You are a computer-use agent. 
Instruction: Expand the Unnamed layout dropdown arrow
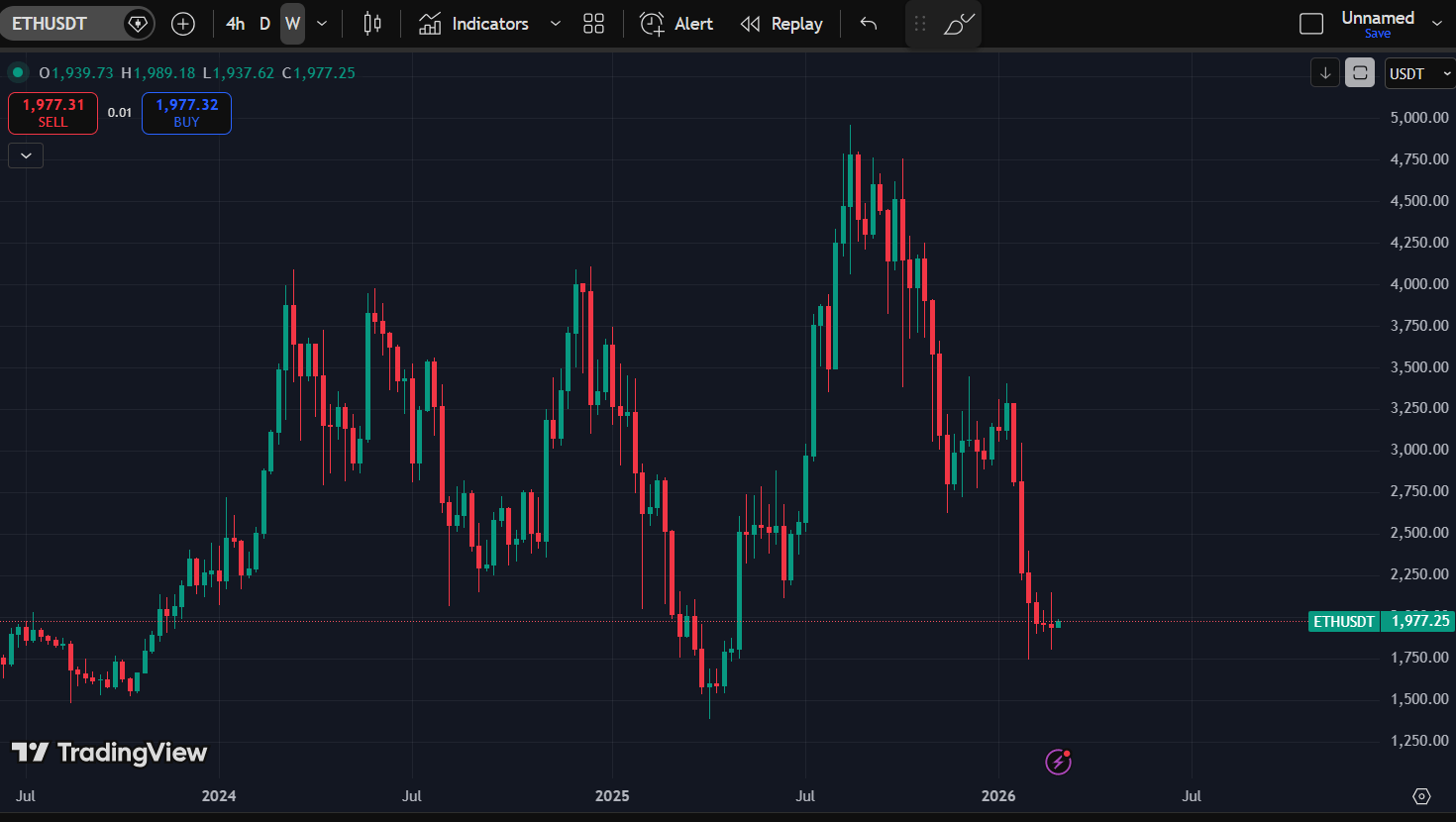click(1437, 24)
